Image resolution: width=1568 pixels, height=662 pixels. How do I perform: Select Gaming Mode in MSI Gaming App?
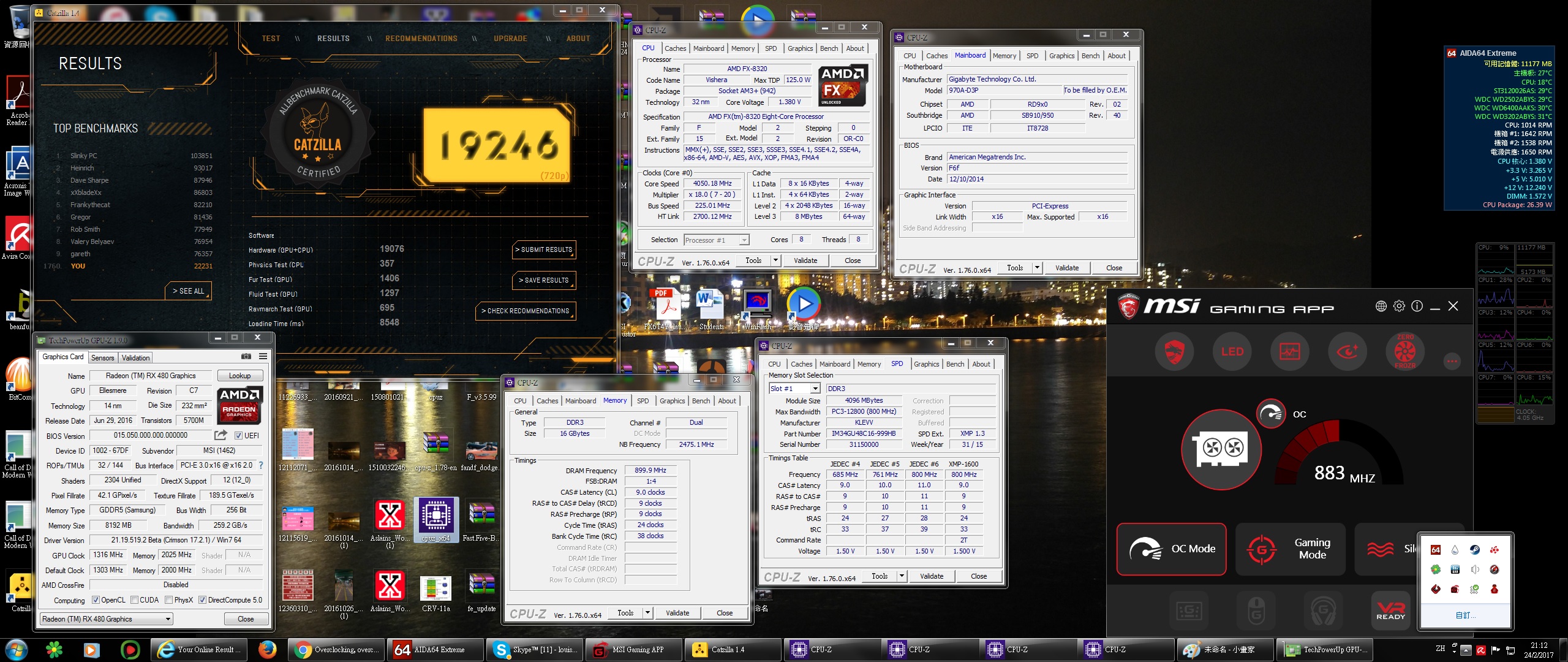tap(1291, 549)
